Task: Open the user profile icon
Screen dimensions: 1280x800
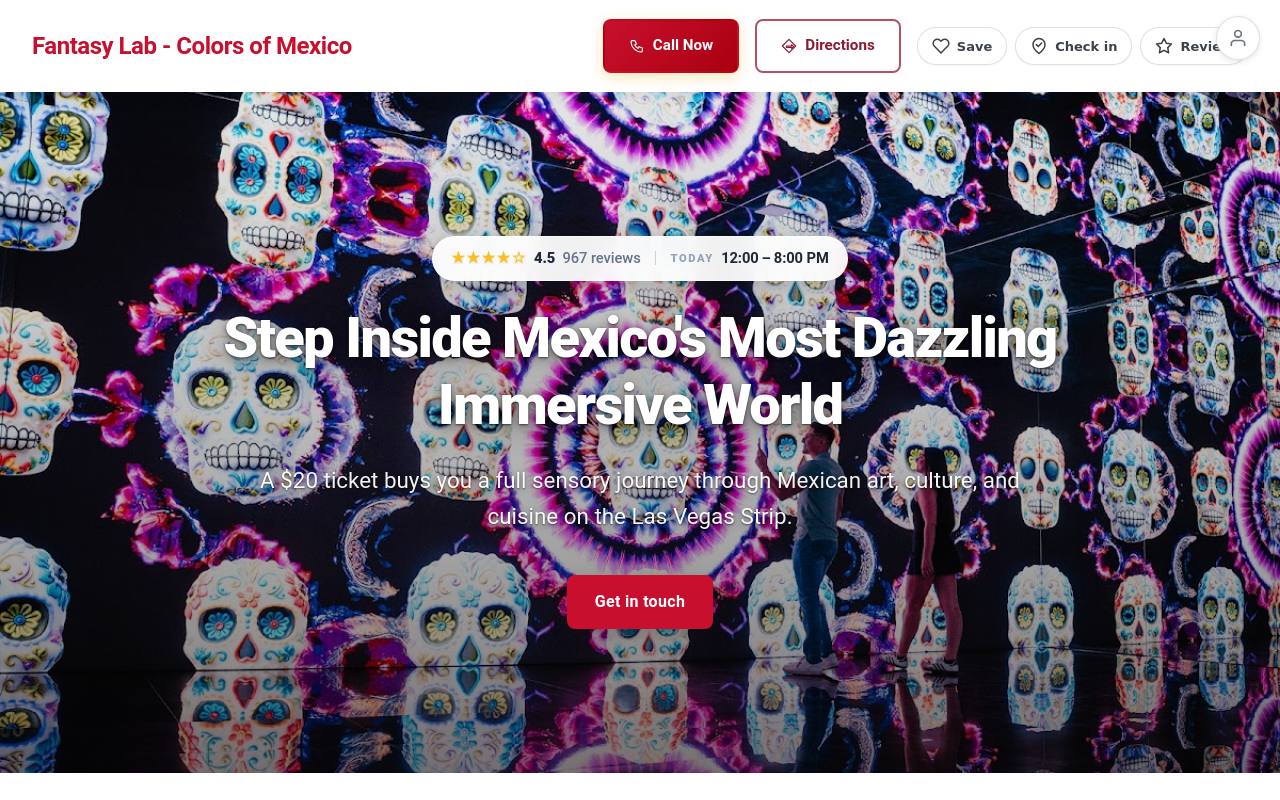Action: 1238,39
